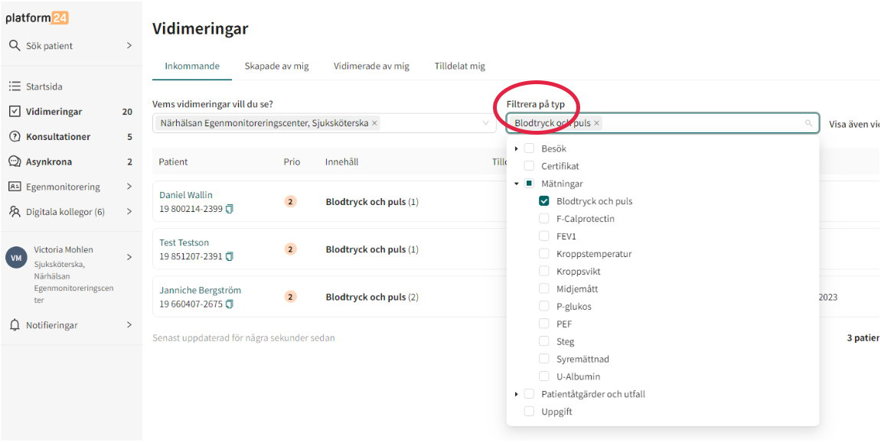The height and width of the screenshot is (443, 880).
Task: Click the search icon in the type filter
Action: 808,124
